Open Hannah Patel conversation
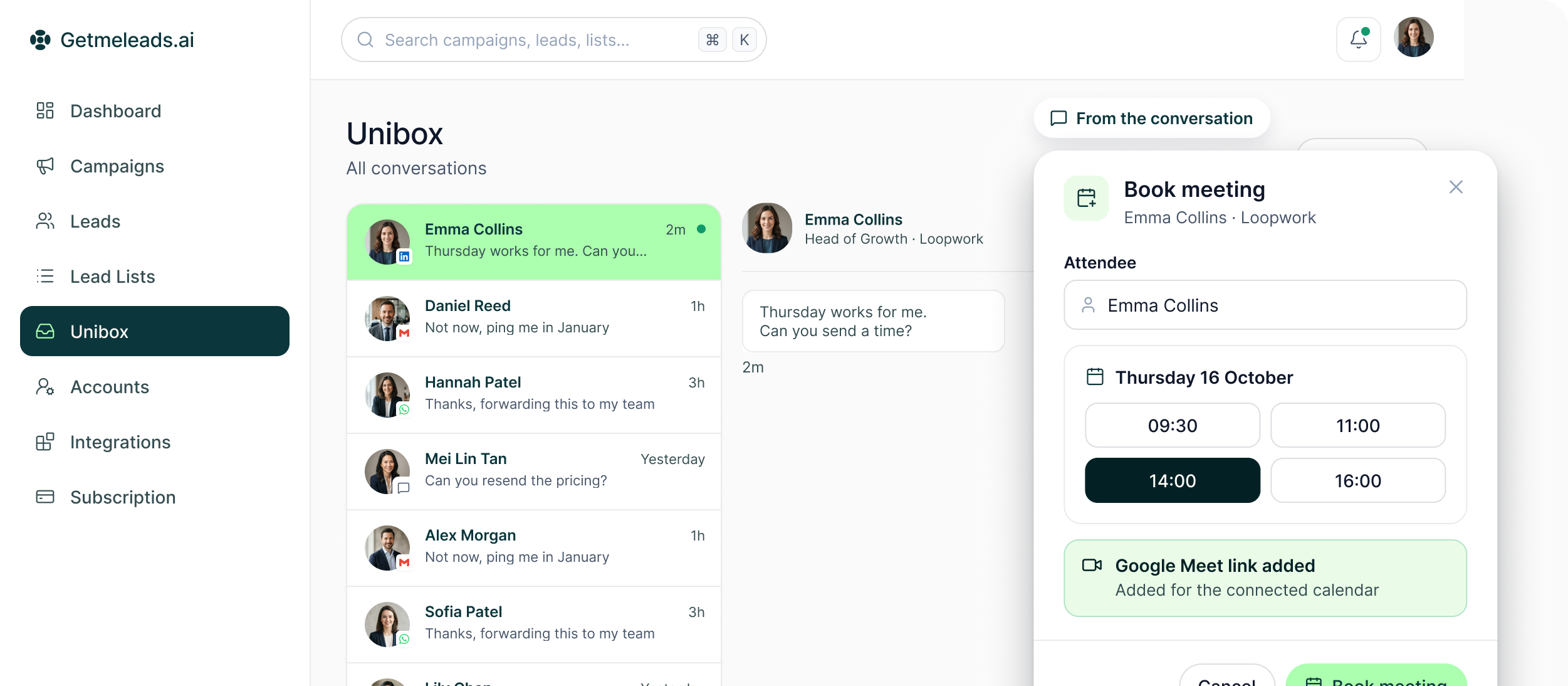 534,395
